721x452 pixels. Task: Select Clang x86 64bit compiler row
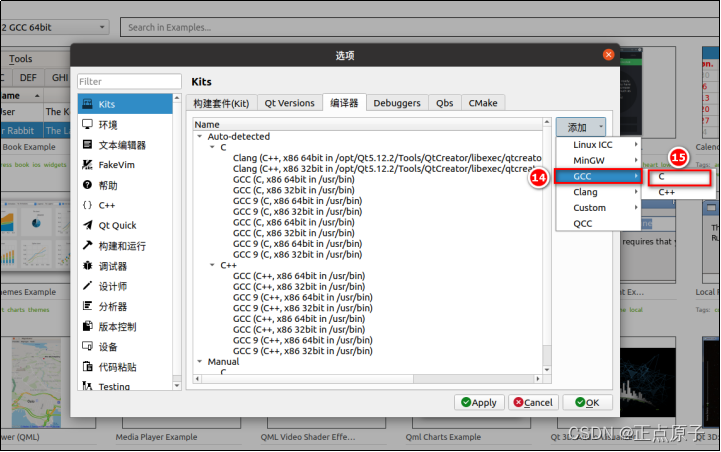click(x=387, y=158)
